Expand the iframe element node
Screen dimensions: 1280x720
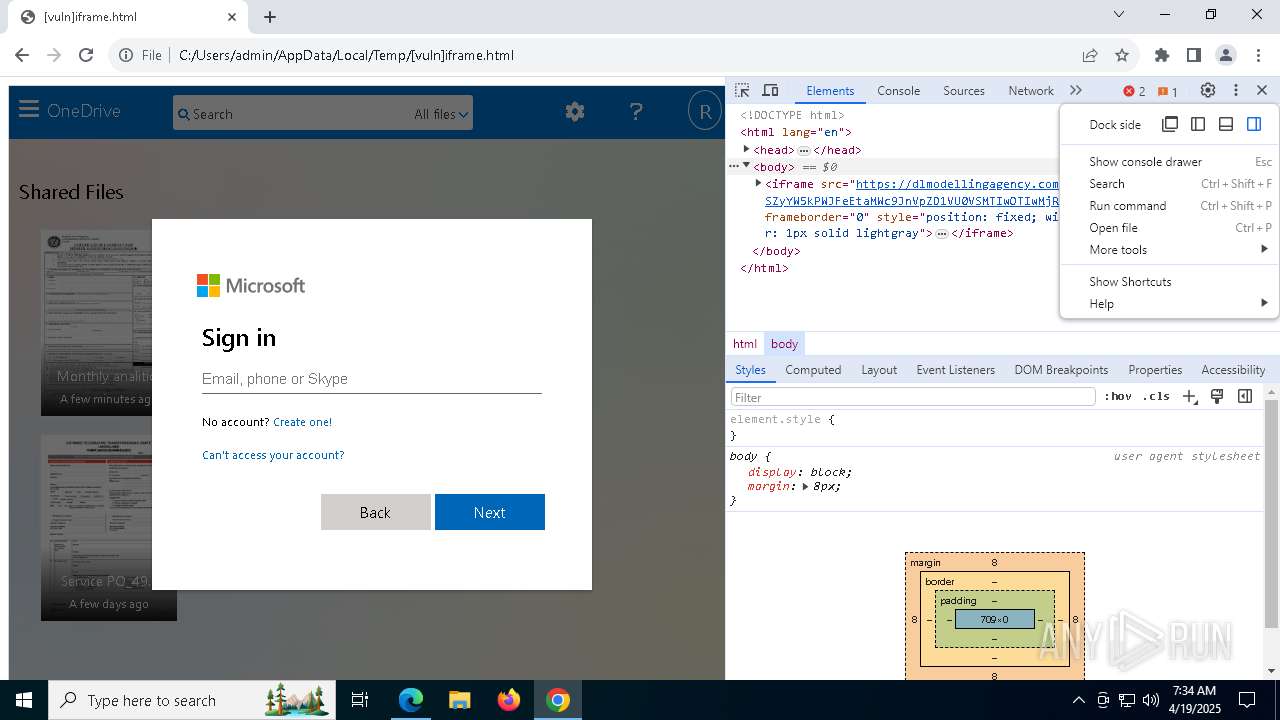(x=758, y=183)
